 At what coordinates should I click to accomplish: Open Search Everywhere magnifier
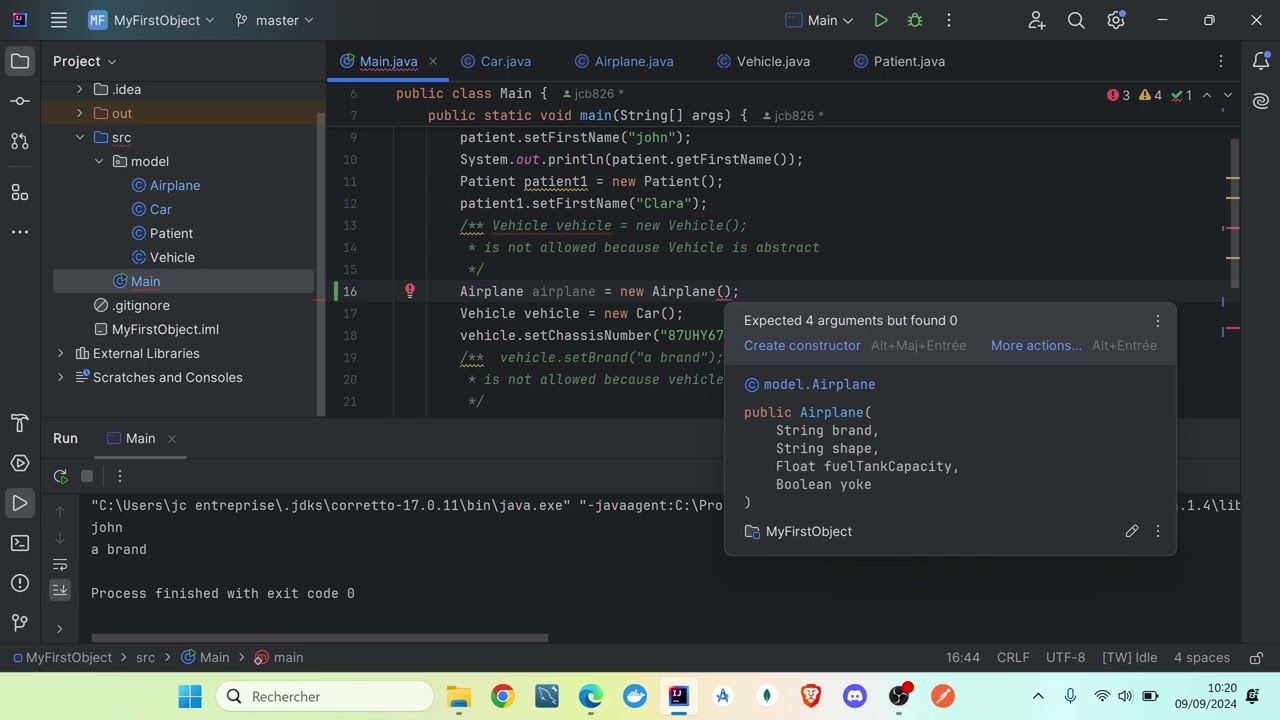pos(1076,20)
